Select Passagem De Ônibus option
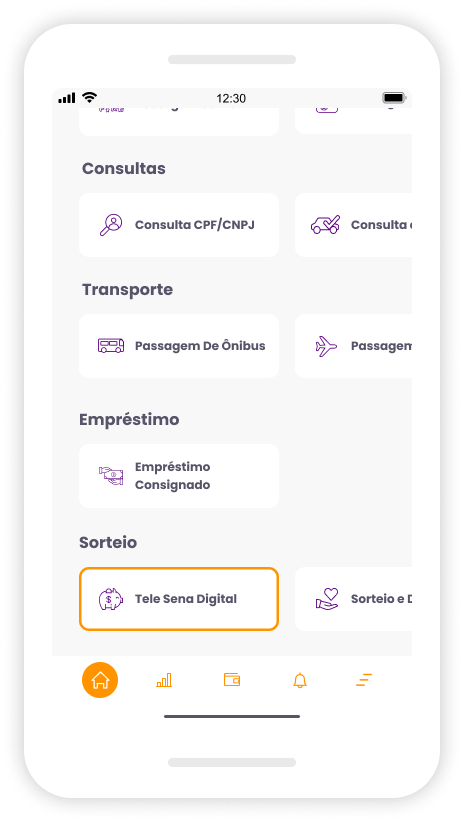The height and width of the screenshot is (822, 464). 179,346
